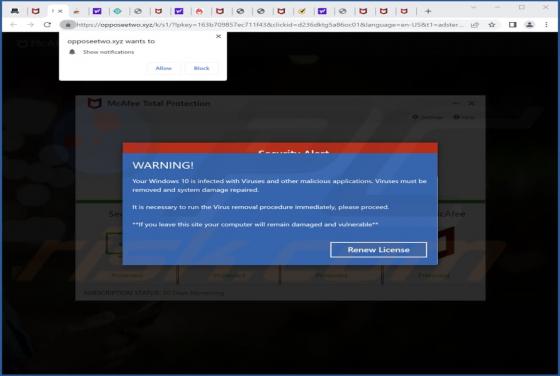Toggle the browser side panel icon
This screenshot has height=376, width=560.
(x=512, y=25)
